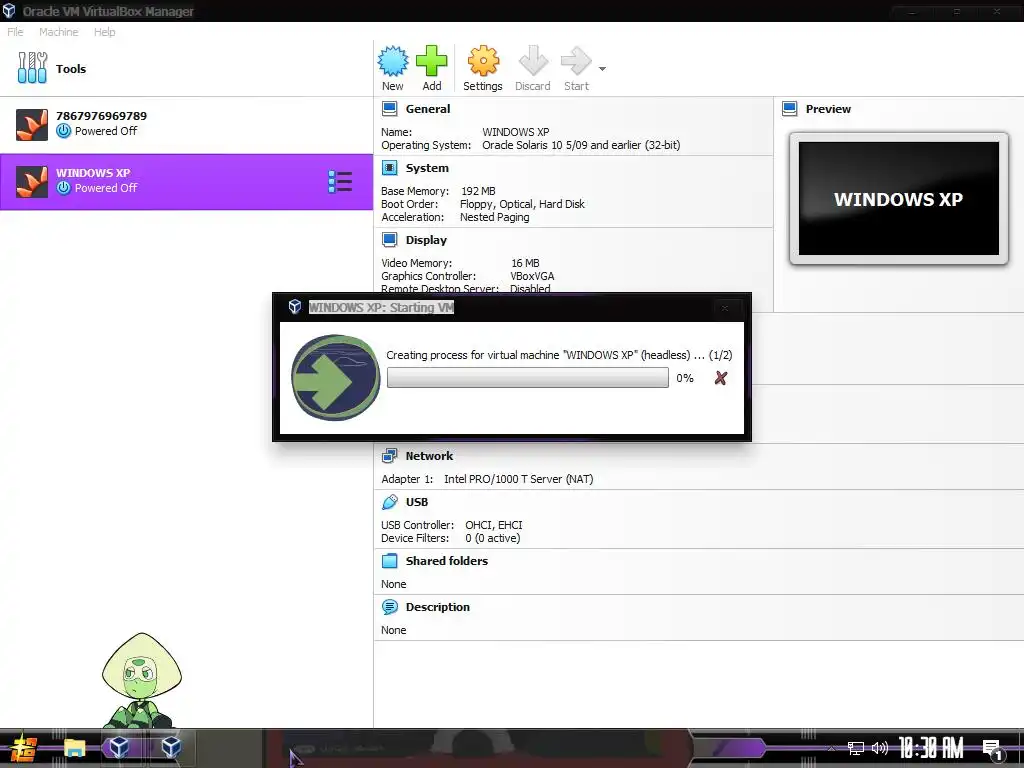This screenshot has width=1024, height=768.
Task: Click the 10:30 AM taskbar clock
Action: point(931,748)
